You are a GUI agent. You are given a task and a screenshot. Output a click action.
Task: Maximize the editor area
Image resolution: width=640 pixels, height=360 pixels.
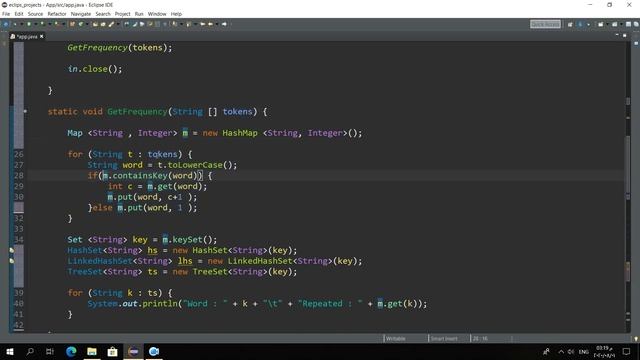point(624,36)
